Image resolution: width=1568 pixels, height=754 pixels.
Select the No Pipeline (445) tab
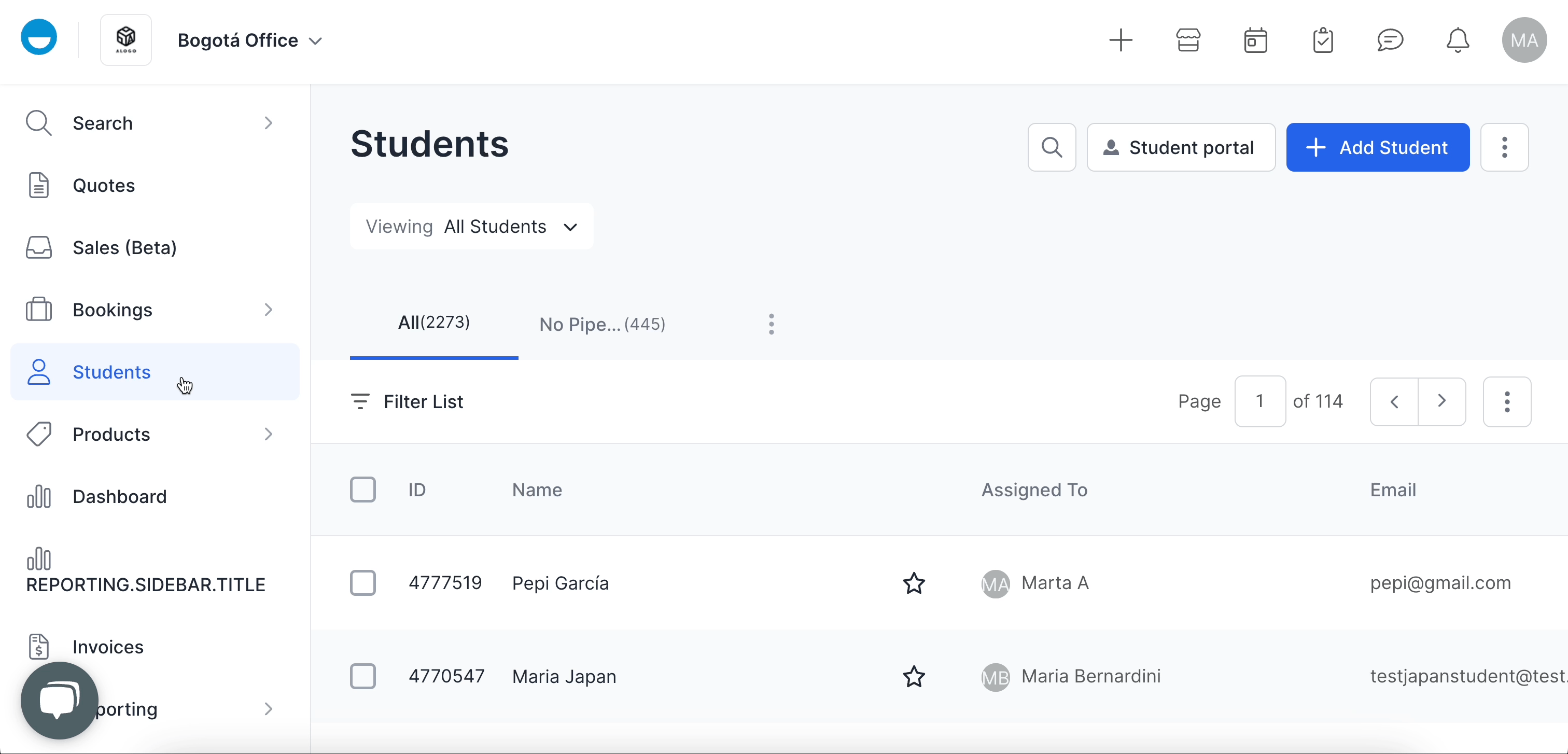pyautogui.click(x=601, y=323)
